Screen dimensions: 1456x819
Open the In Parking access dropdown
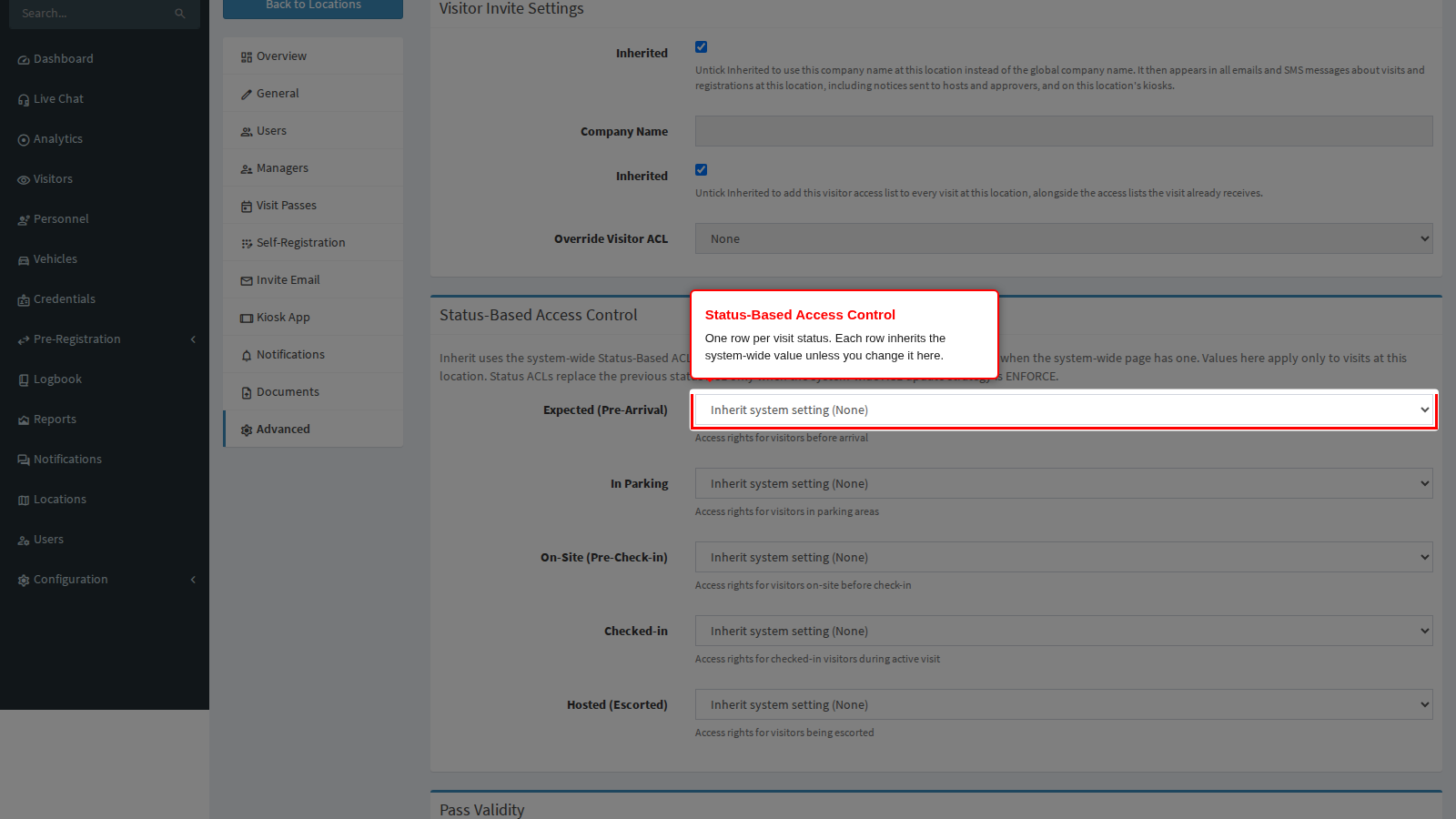1064,484
